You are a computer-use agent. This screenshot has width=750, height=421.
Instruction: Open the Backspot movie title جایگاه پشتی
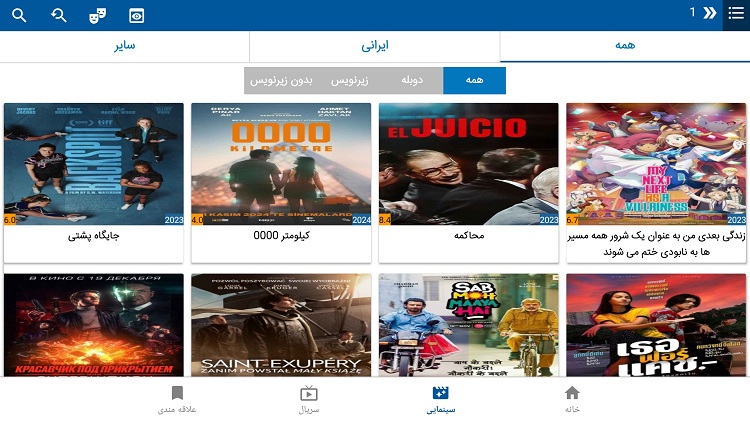coord(94,235)
